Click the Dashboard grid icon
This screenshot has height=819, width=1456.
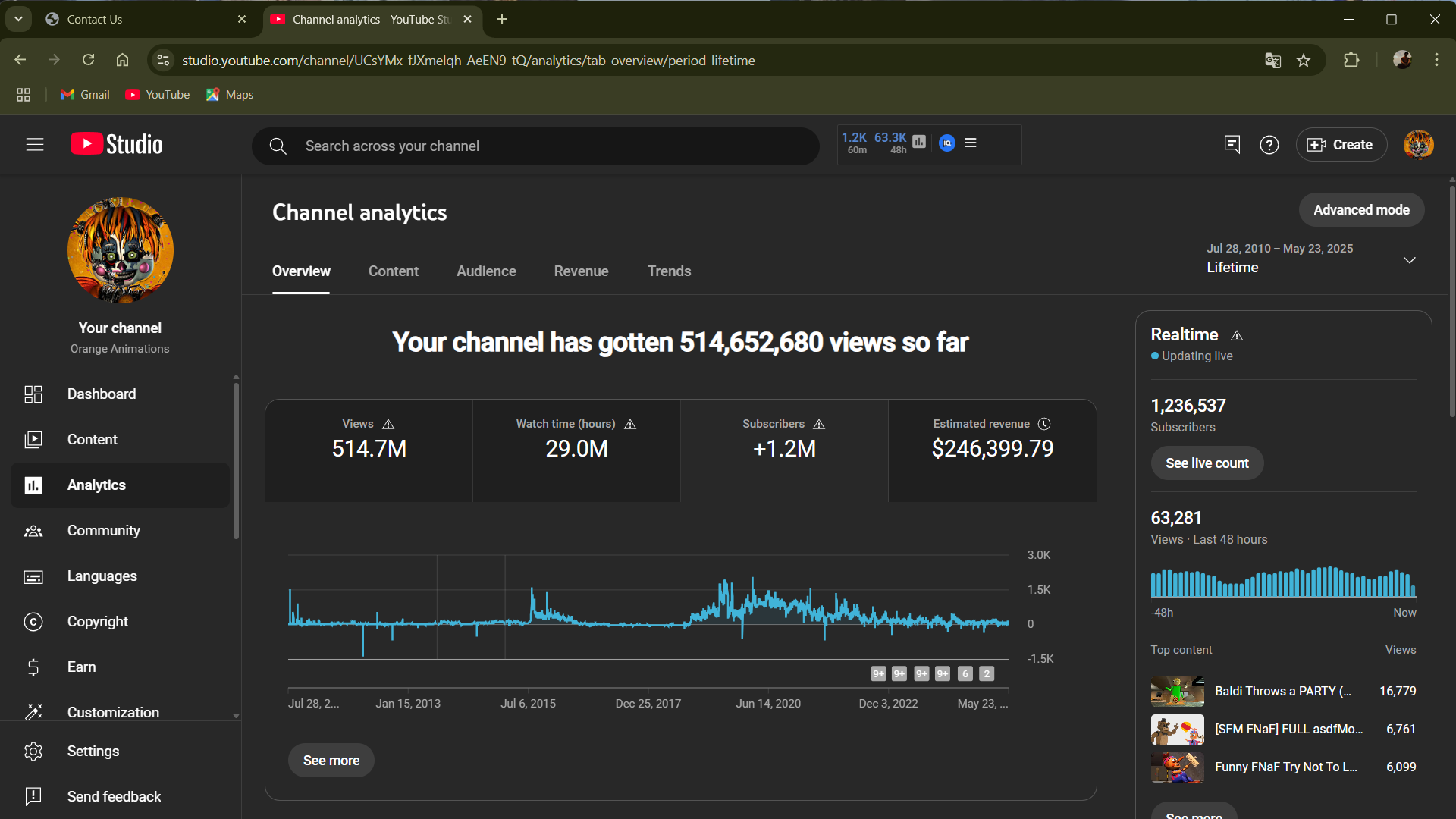coord(33,394)
